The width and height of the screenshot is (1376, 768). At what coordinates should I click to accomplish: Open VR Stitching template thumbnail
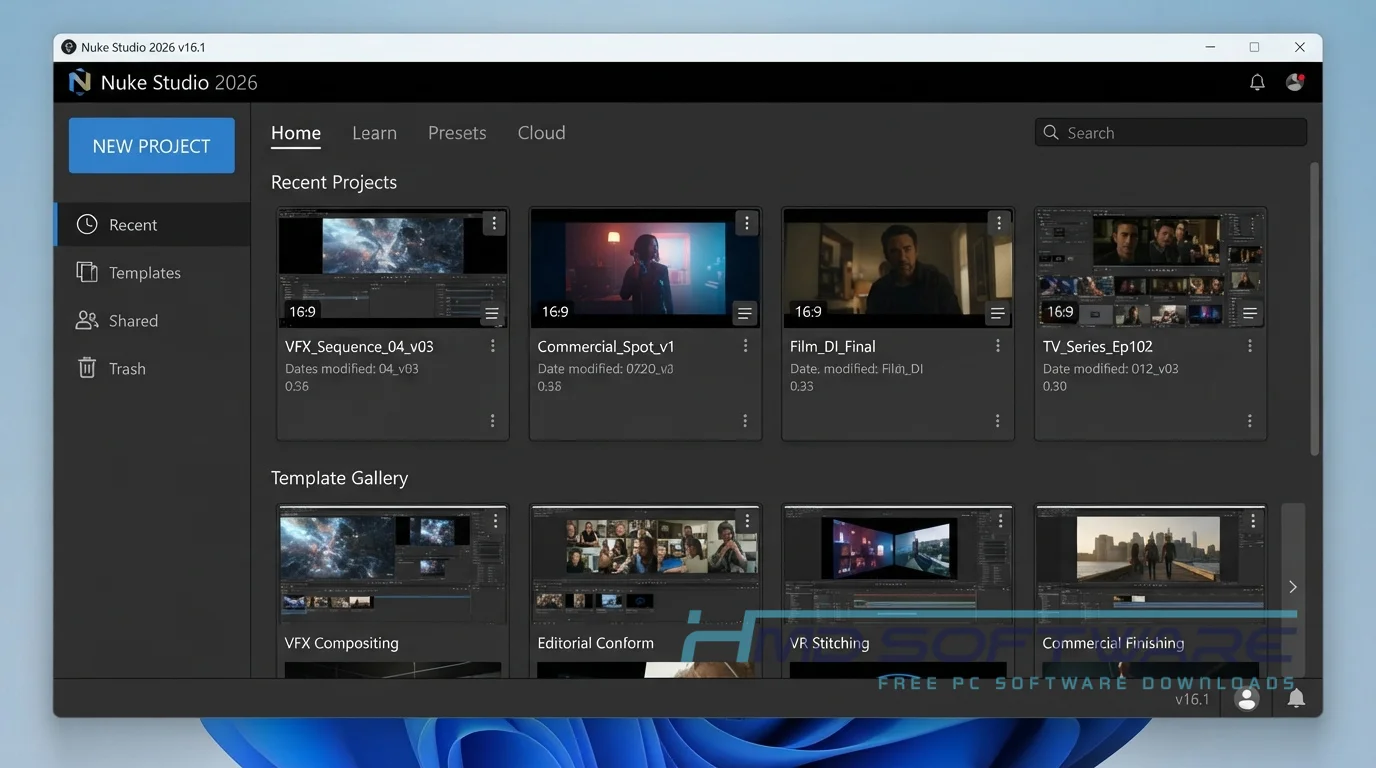click(x=897, y=565)
